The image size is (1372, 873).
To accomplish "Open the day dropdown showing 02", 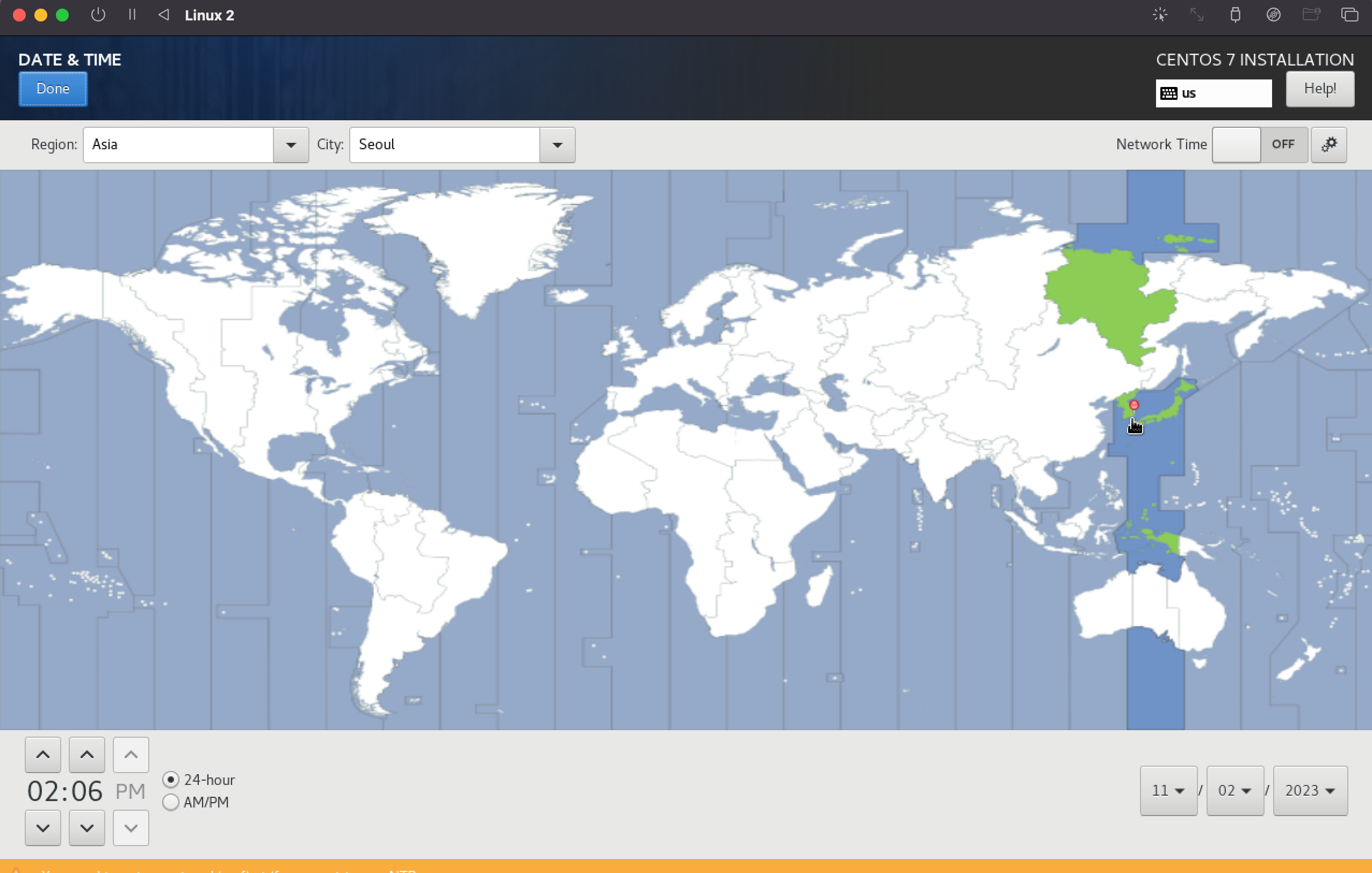I will click(x=1234, y=790).
